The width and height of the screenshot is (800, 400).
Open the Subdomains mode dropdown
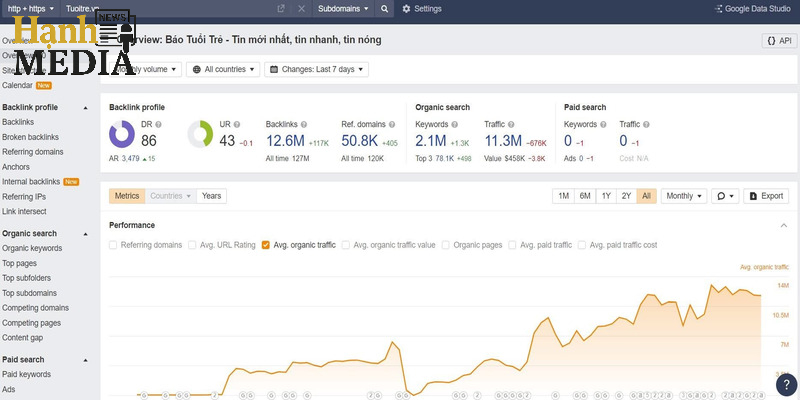[x=343, y=9]
